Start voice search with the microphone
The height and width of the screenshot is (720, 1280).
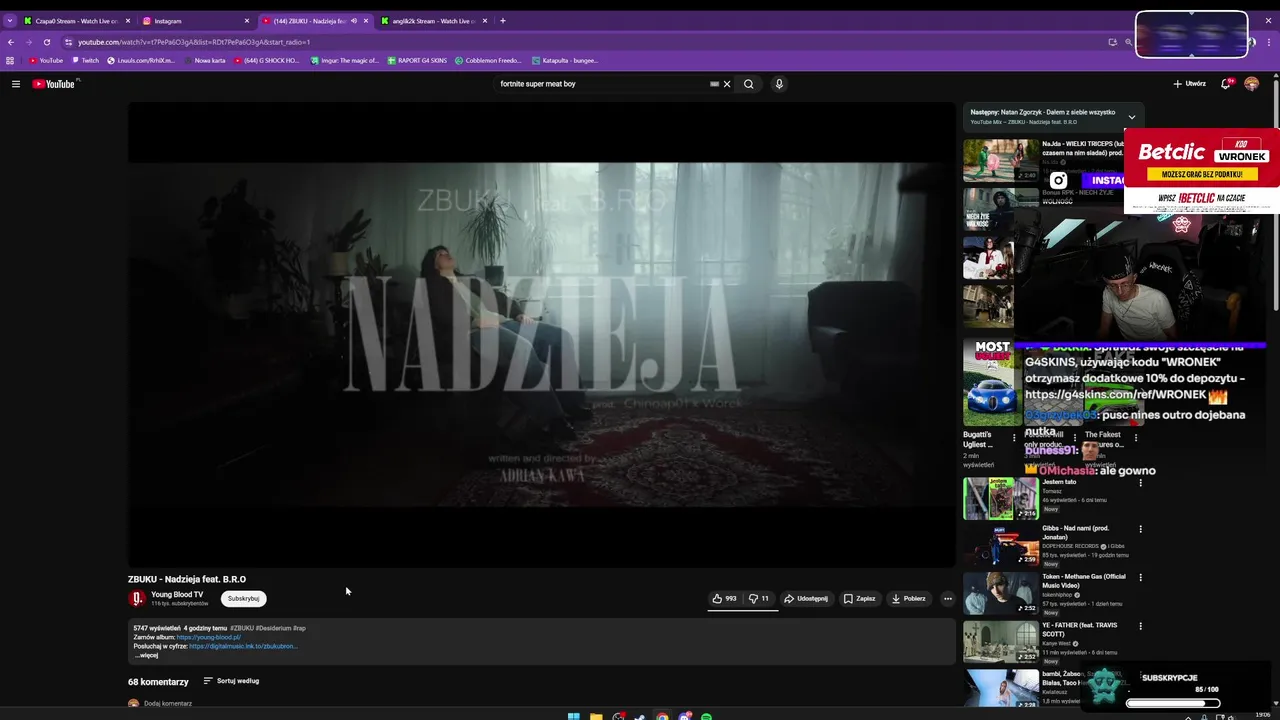coord(779,84)
